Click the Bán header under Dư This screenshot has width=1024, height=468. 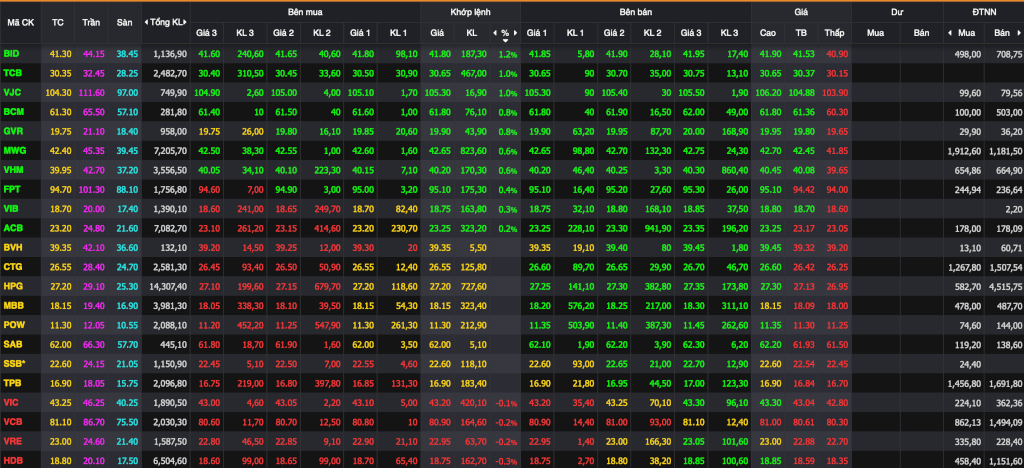click(921, 32)
